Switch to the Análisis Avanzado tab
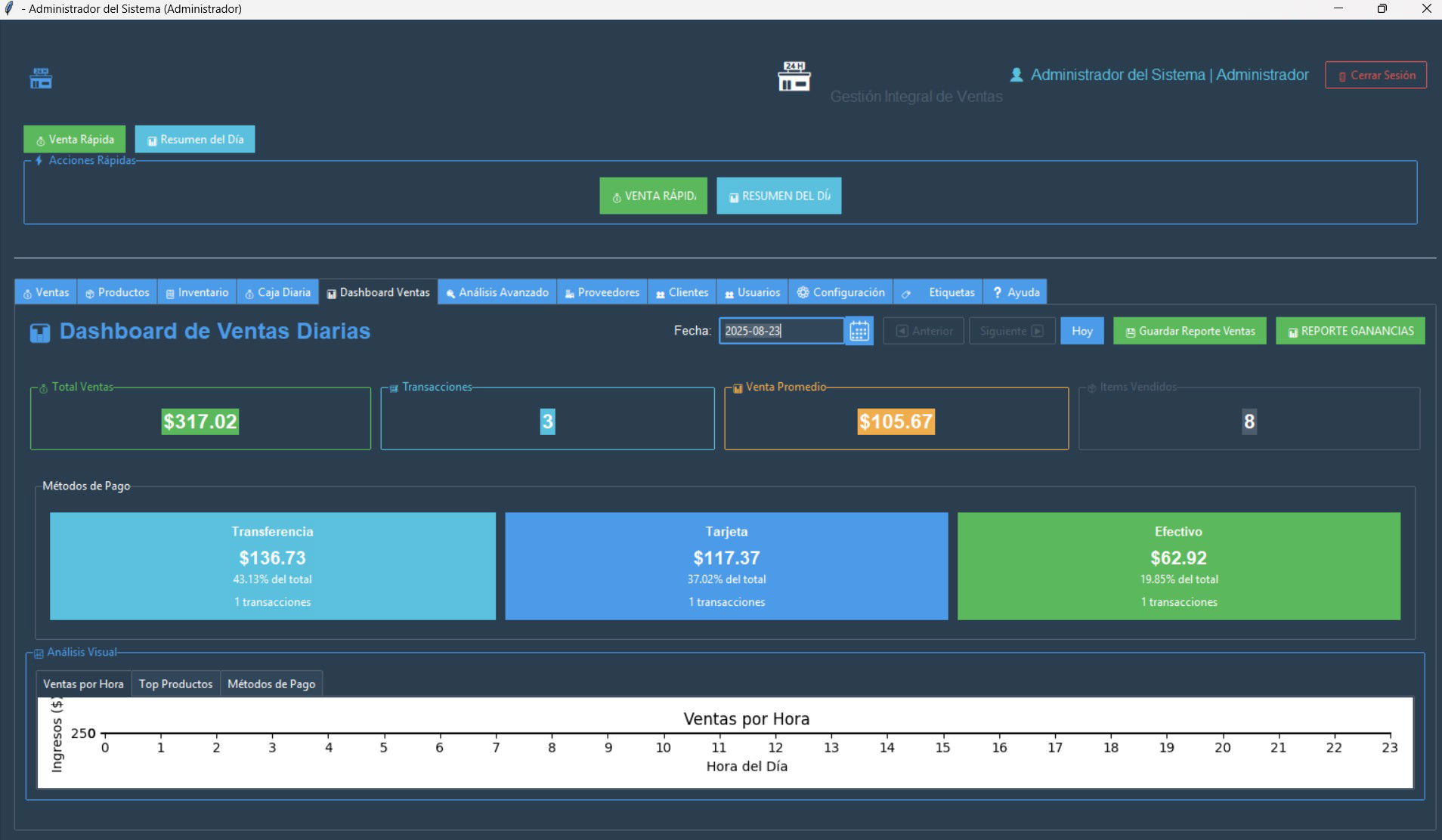 497,292
